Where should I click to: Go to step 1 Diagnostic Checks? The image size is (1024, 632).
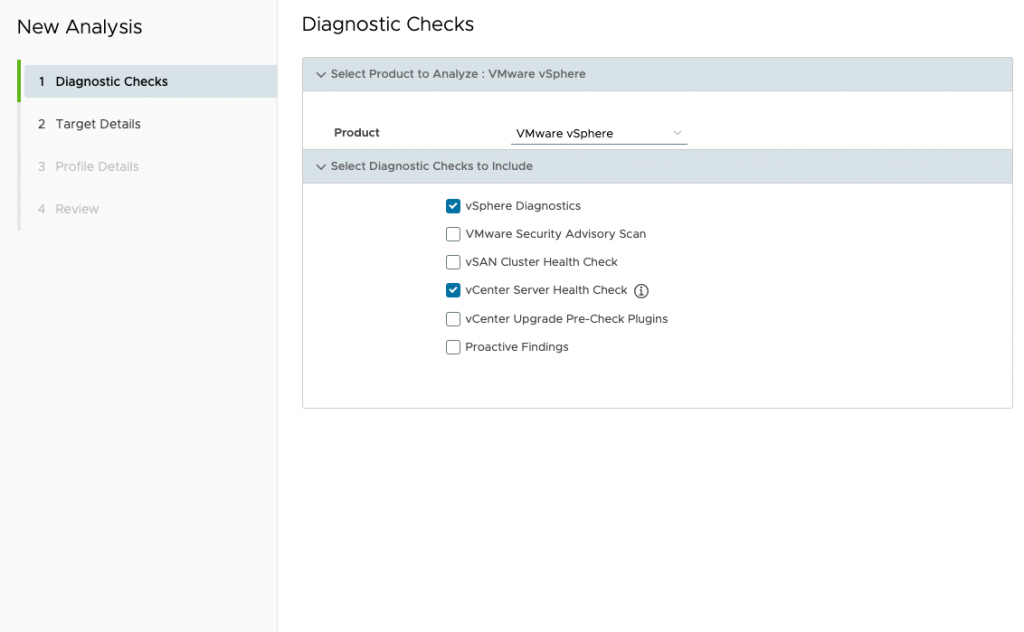(x=150, y=82)
